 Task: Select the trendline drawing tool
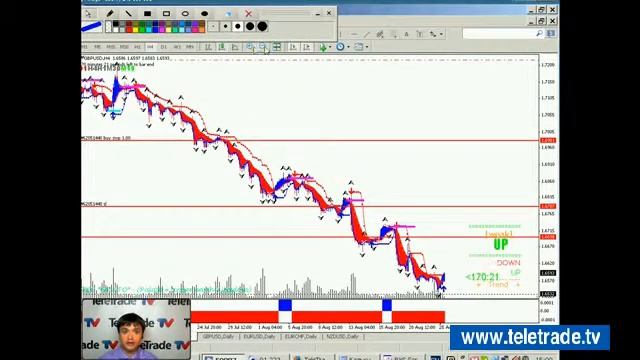pyautogui.click(x=367, y=34)
